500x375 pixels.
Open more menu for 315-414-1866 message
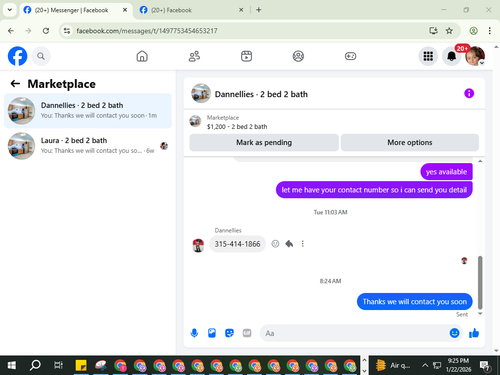[x=303, y=244]
